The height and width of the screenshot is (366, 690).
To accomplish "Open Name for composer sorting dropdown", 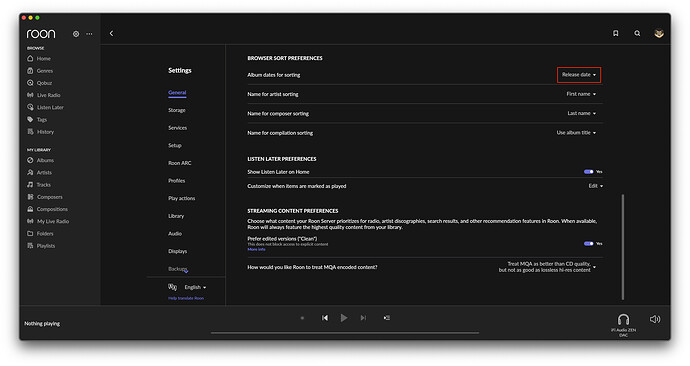I will [x=581, y=113].
